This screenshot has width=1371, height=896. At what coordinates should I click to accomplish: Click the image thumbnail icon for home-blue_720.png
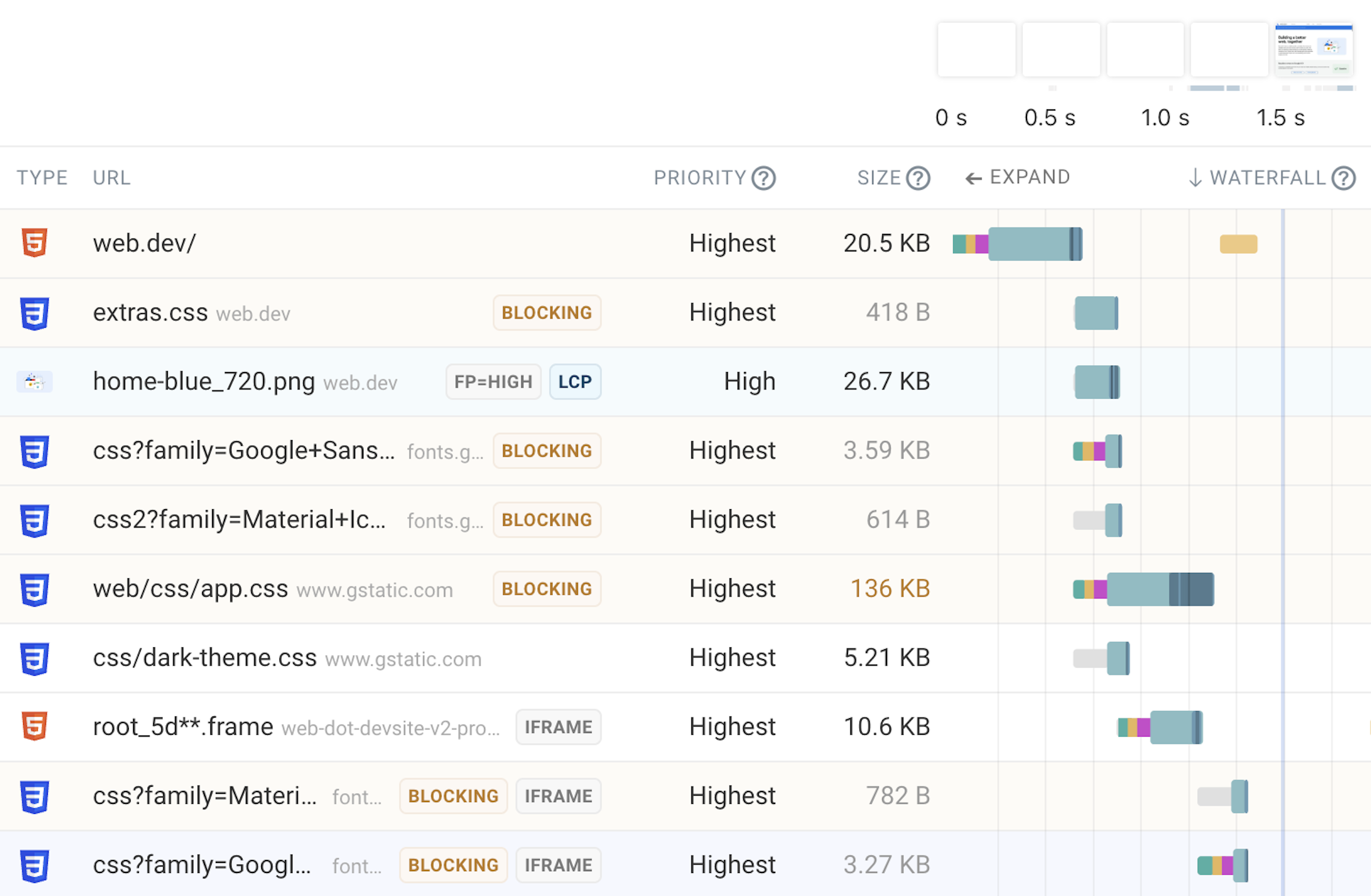click(x=34, y=382)
